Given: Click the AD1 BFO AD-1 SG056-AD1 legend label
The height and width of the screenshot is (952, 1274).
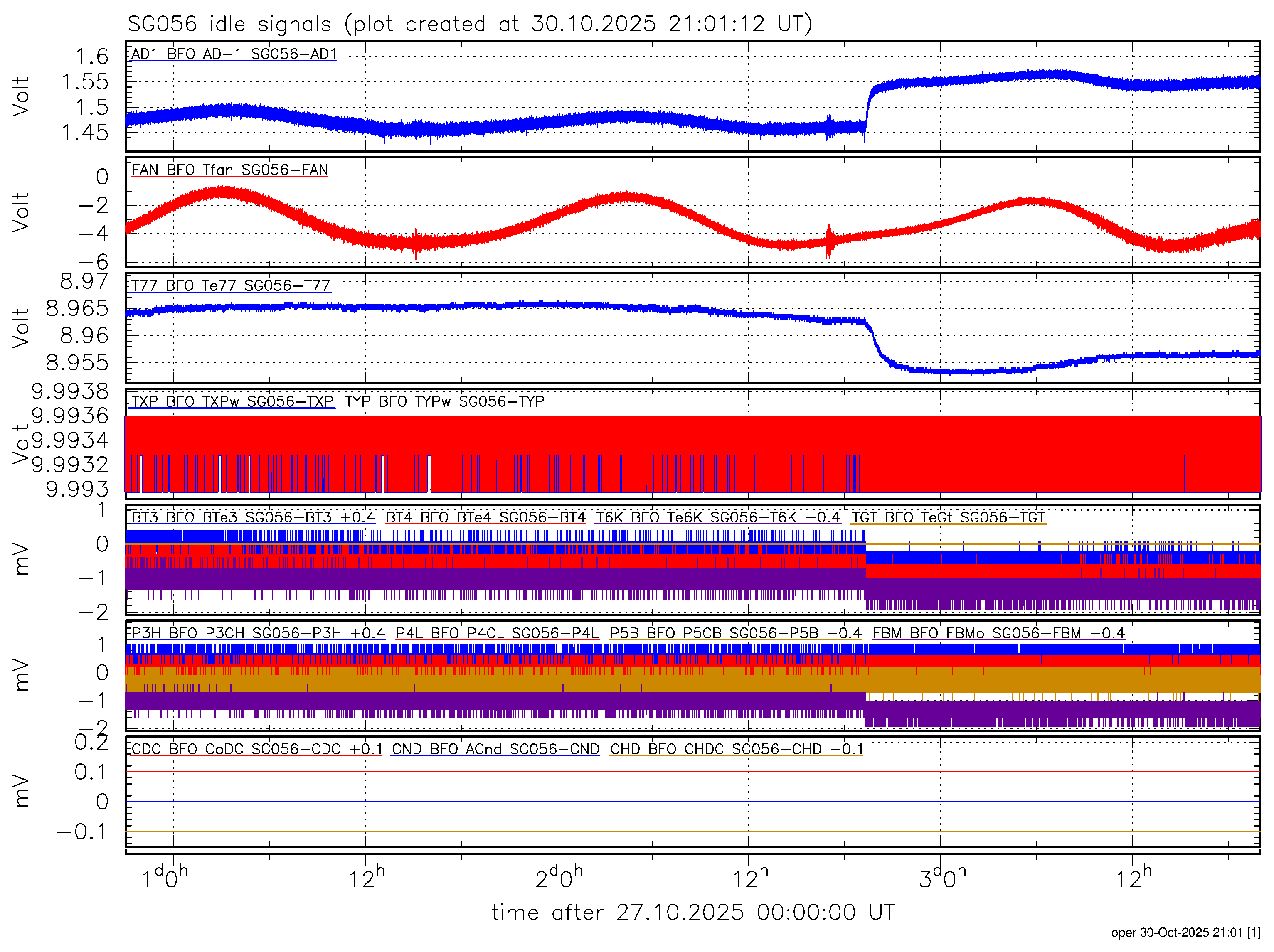Looking at the screenshot, I should point(233,54).
